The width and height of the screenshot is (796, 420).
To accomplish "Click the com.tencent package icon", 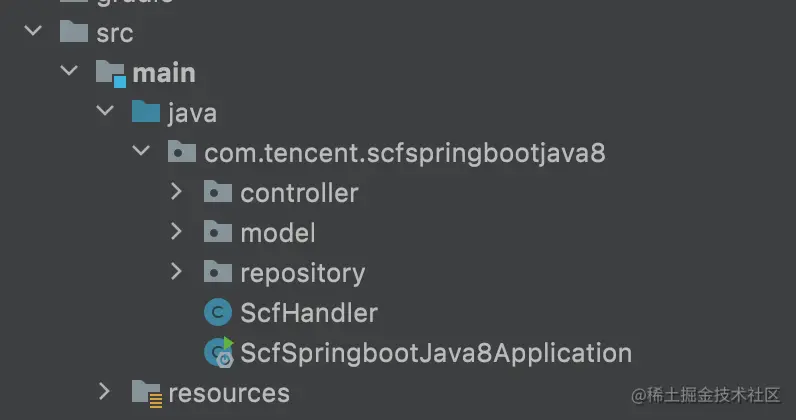I will [181, 152].
